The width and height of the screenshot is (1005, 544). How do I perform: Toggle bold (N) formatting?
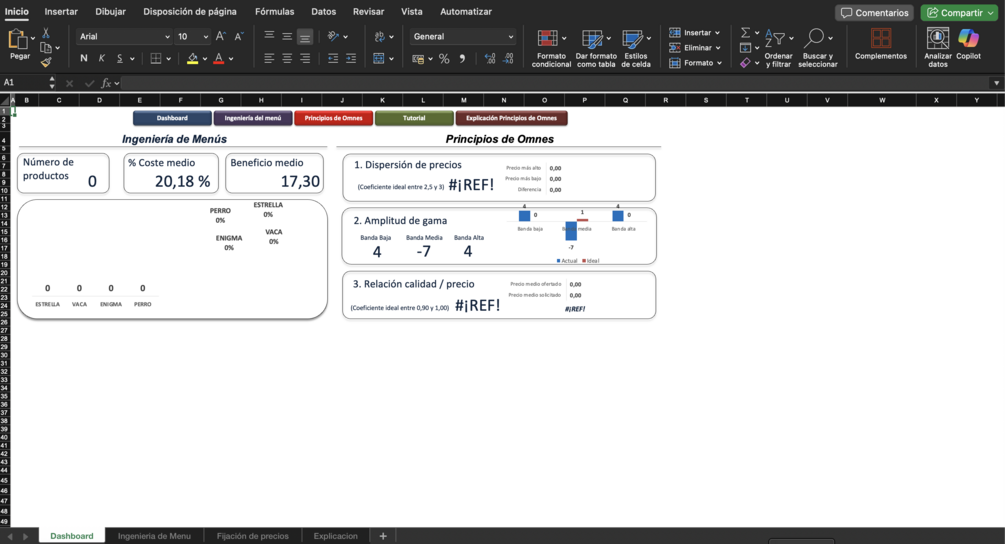pos(83,58)
